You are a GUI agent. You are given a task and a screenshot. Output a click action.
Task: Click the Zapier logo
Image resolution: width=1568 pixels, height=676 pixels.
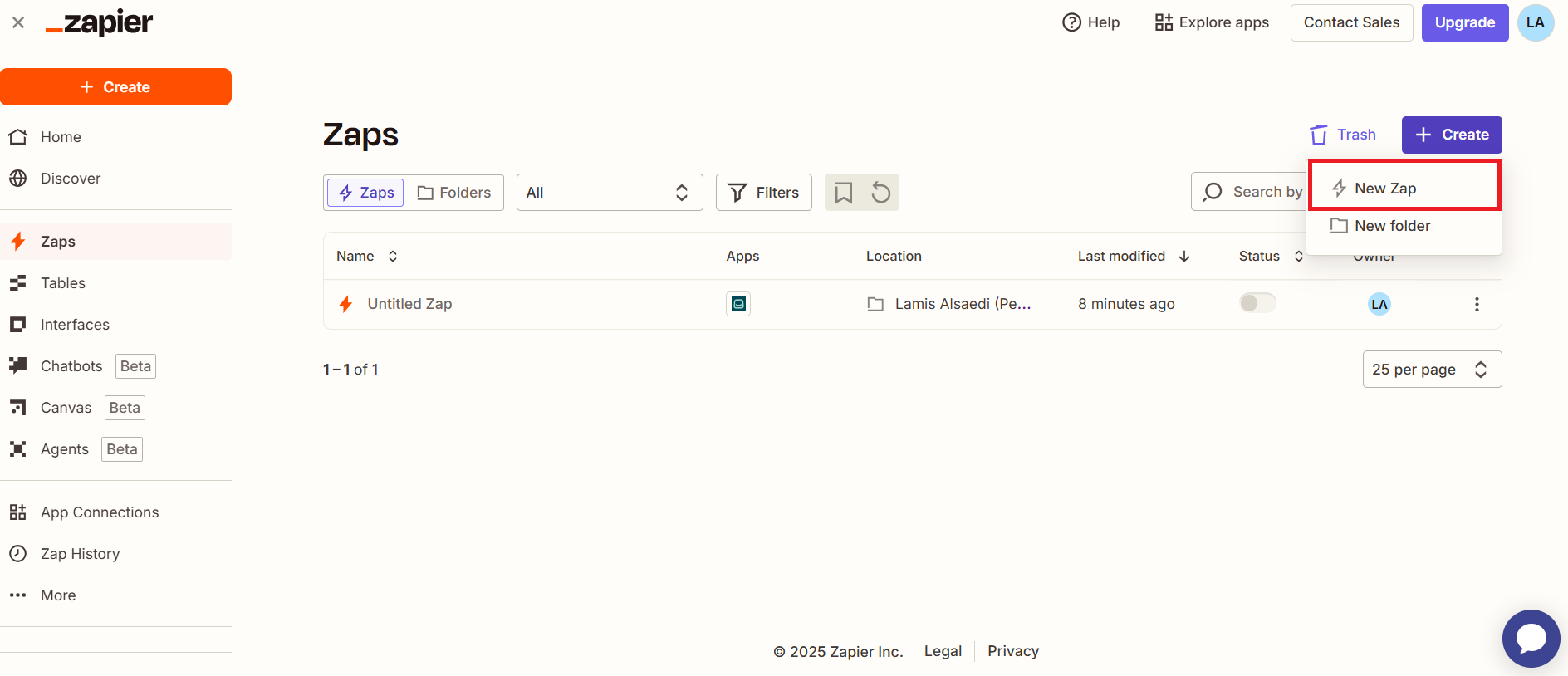pyautogui.click(x=99, y=22)
